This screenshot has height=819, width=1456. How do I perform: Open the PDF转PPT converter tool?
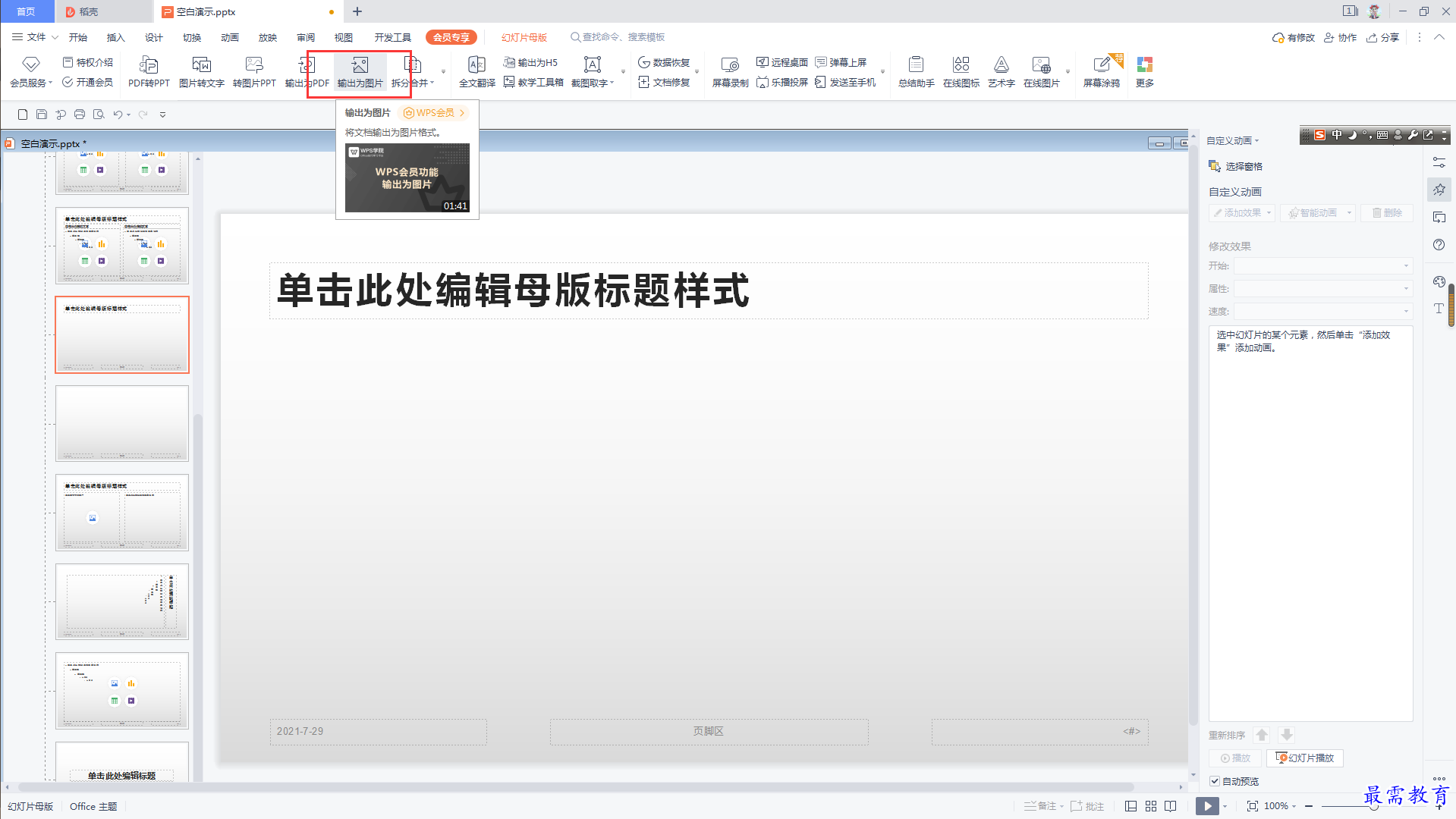click(149, 72)
